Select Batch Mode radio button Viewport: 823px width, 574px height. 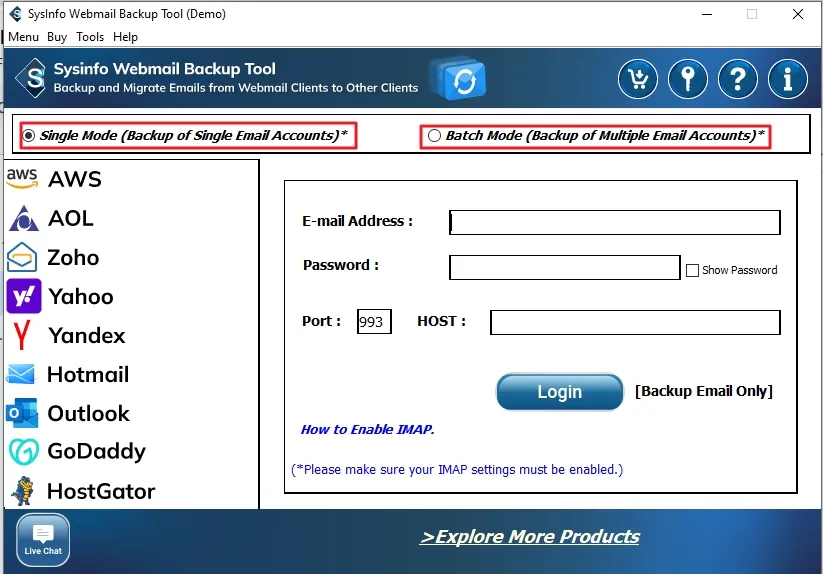click(434, 136)
